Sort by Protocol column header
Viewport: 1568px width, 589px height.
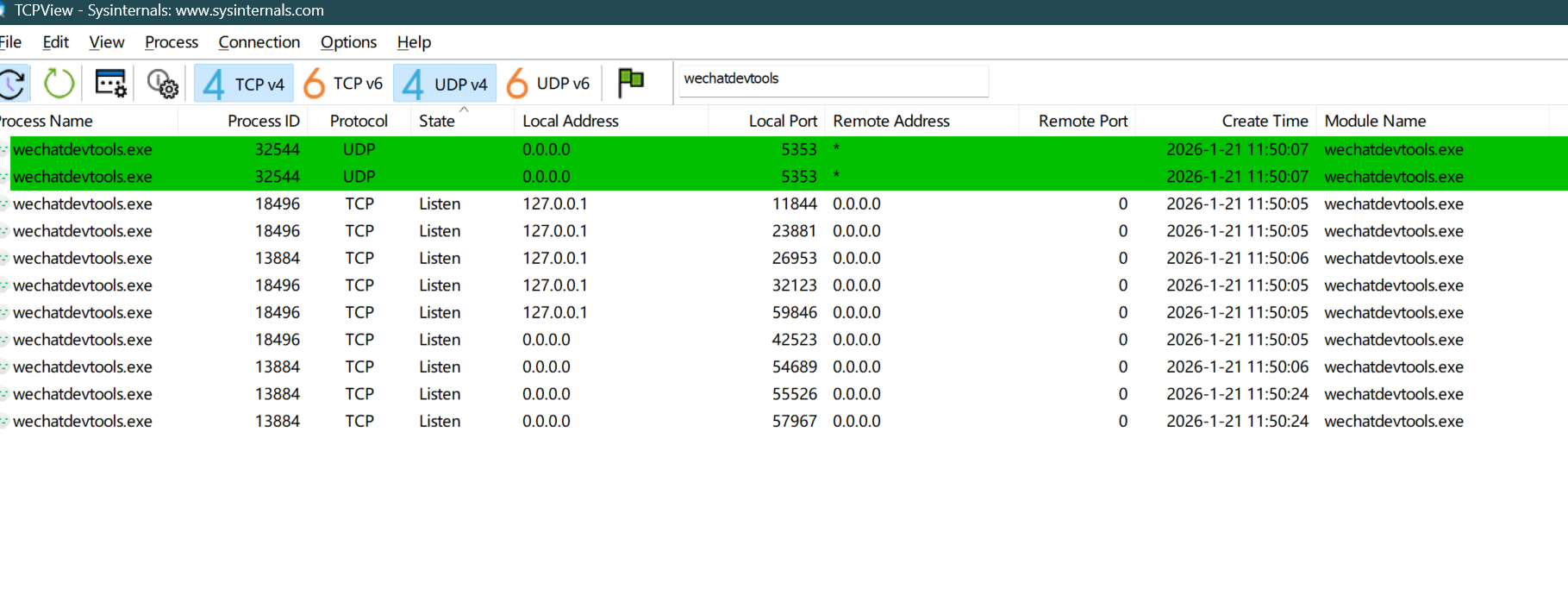tap(359, 121)
